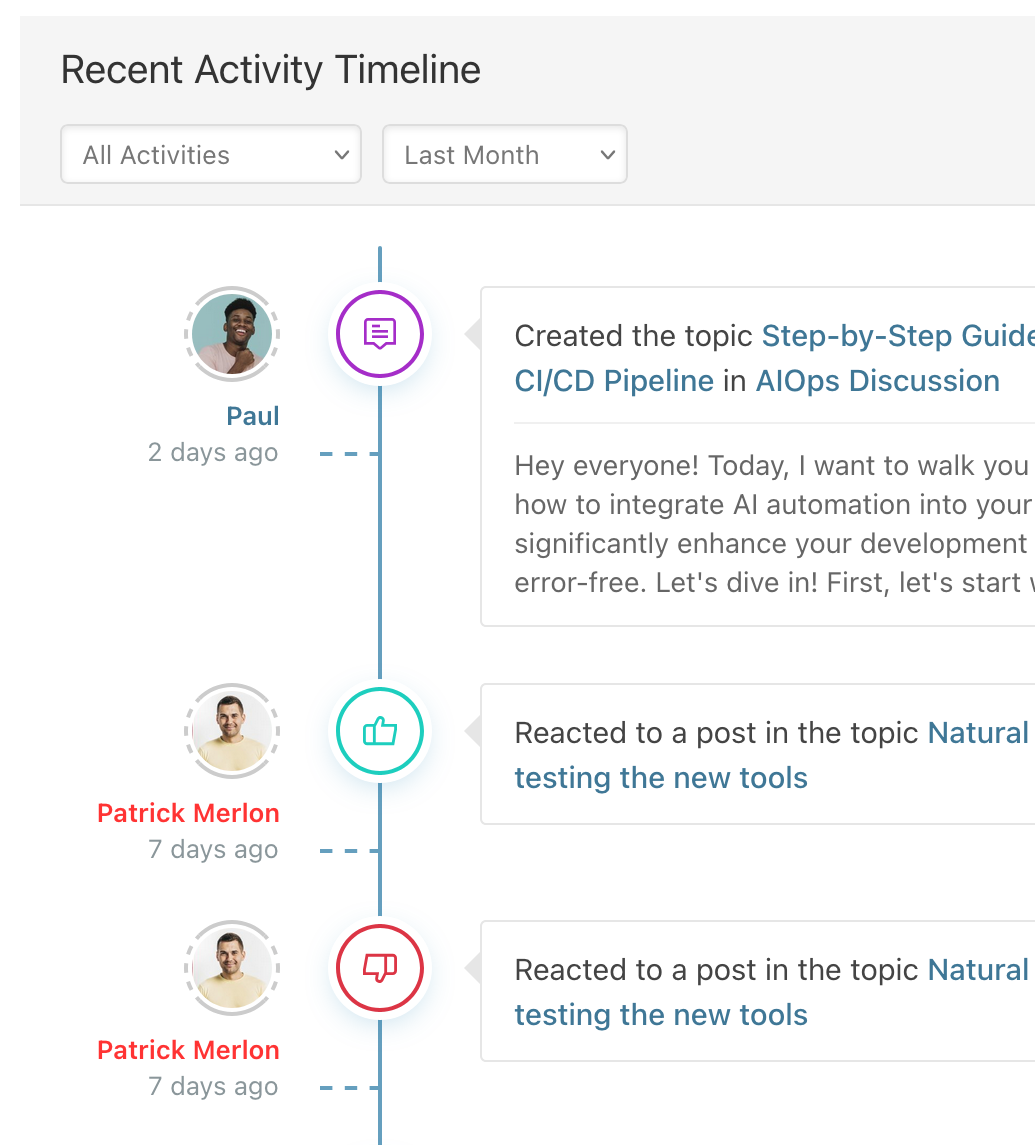Viewport: 1035px width, 1145px height.
Task: Click the teal thumbs-up reaction icon
Action: click(x=379, y=731)
